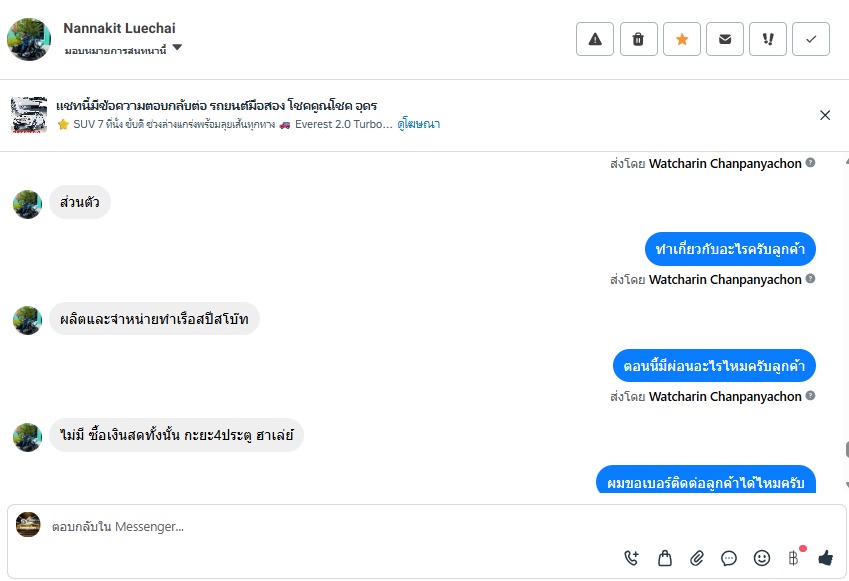Screen dimensions: 849x581
Task: Click Nannakit Luechai profile picture in header
Action: [29, 39]
